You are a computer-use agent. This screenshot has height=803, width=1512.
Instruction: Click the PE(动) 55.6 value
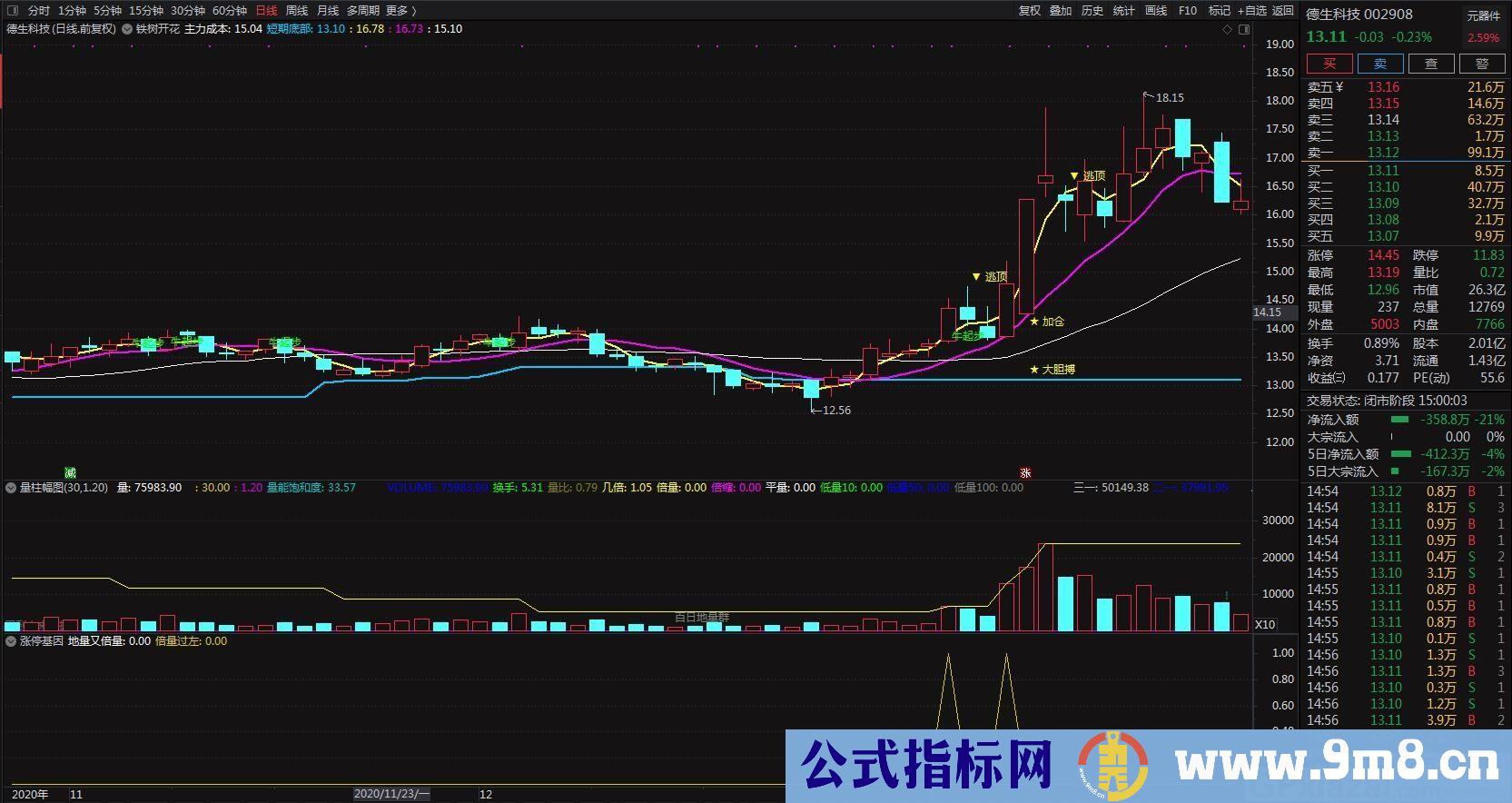tap(1492, 378)
